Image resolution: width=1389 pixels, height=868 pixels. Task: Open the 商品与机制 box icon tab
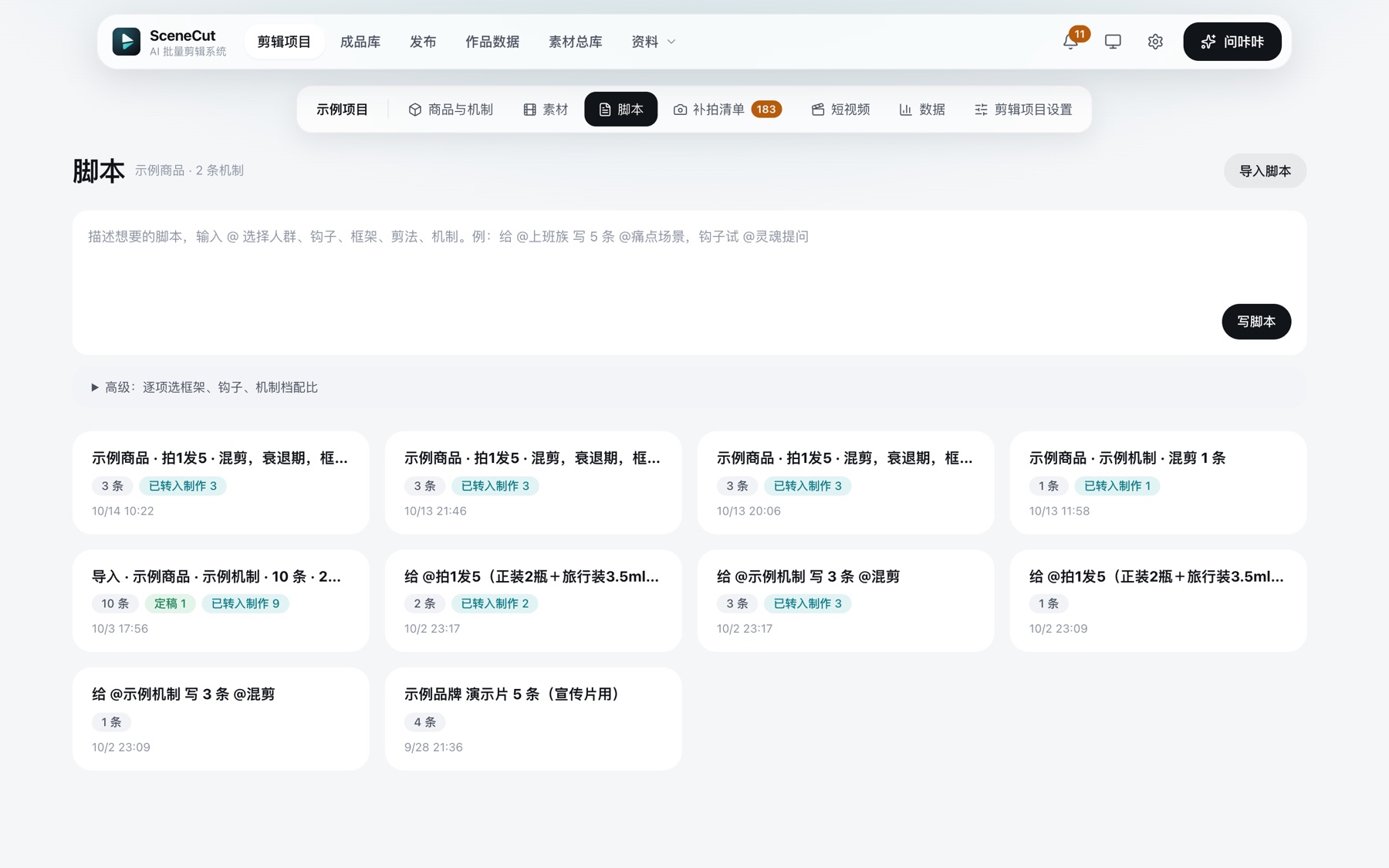click(451, 110)
